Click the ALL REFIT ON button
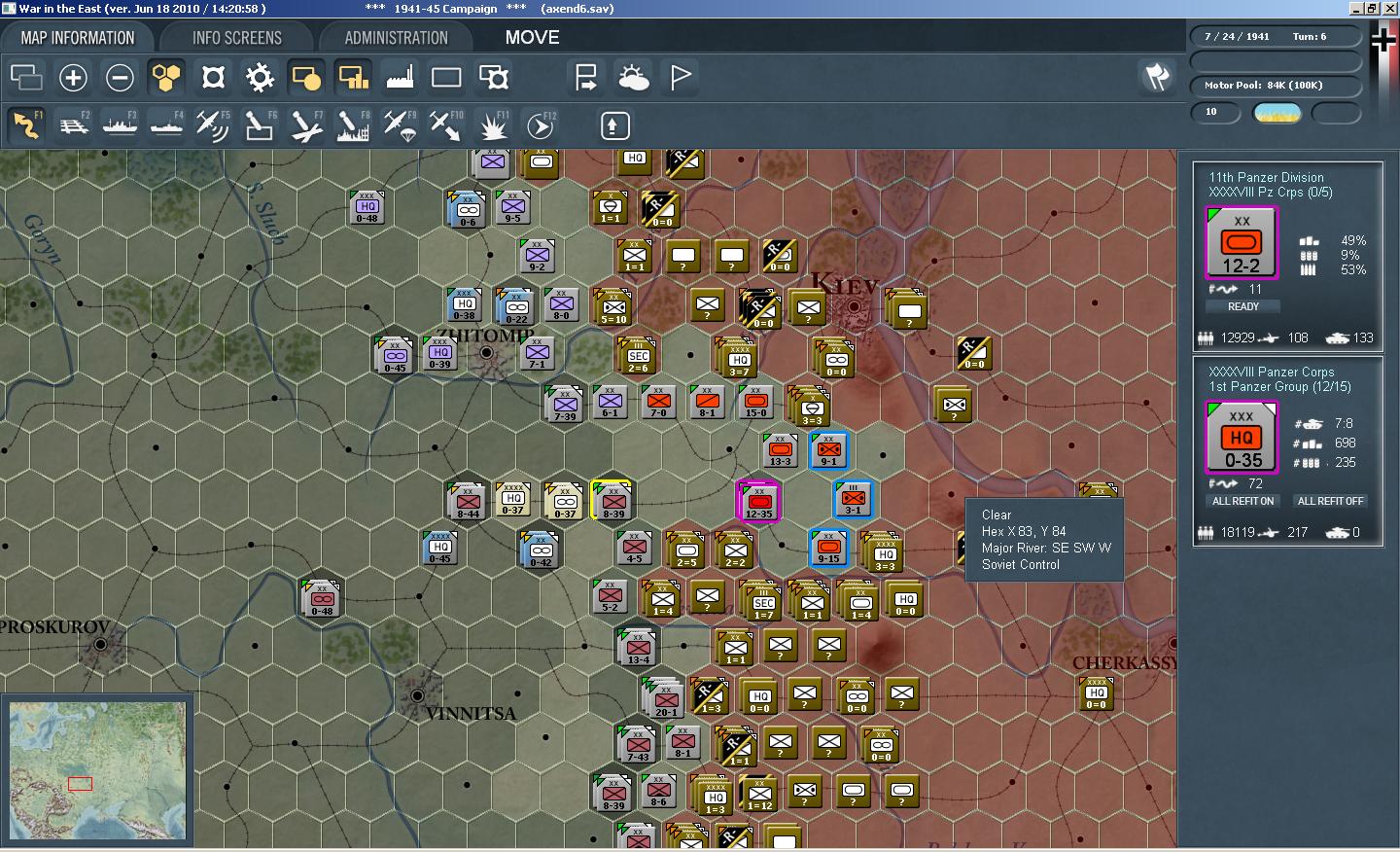The image size is (1400, 852). coord(1242,501)
